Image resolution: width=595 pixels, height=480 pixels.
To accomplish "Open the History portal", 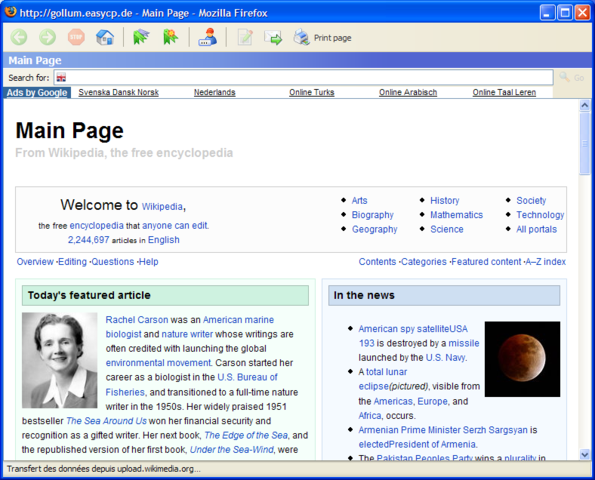I will click(444, 200).
